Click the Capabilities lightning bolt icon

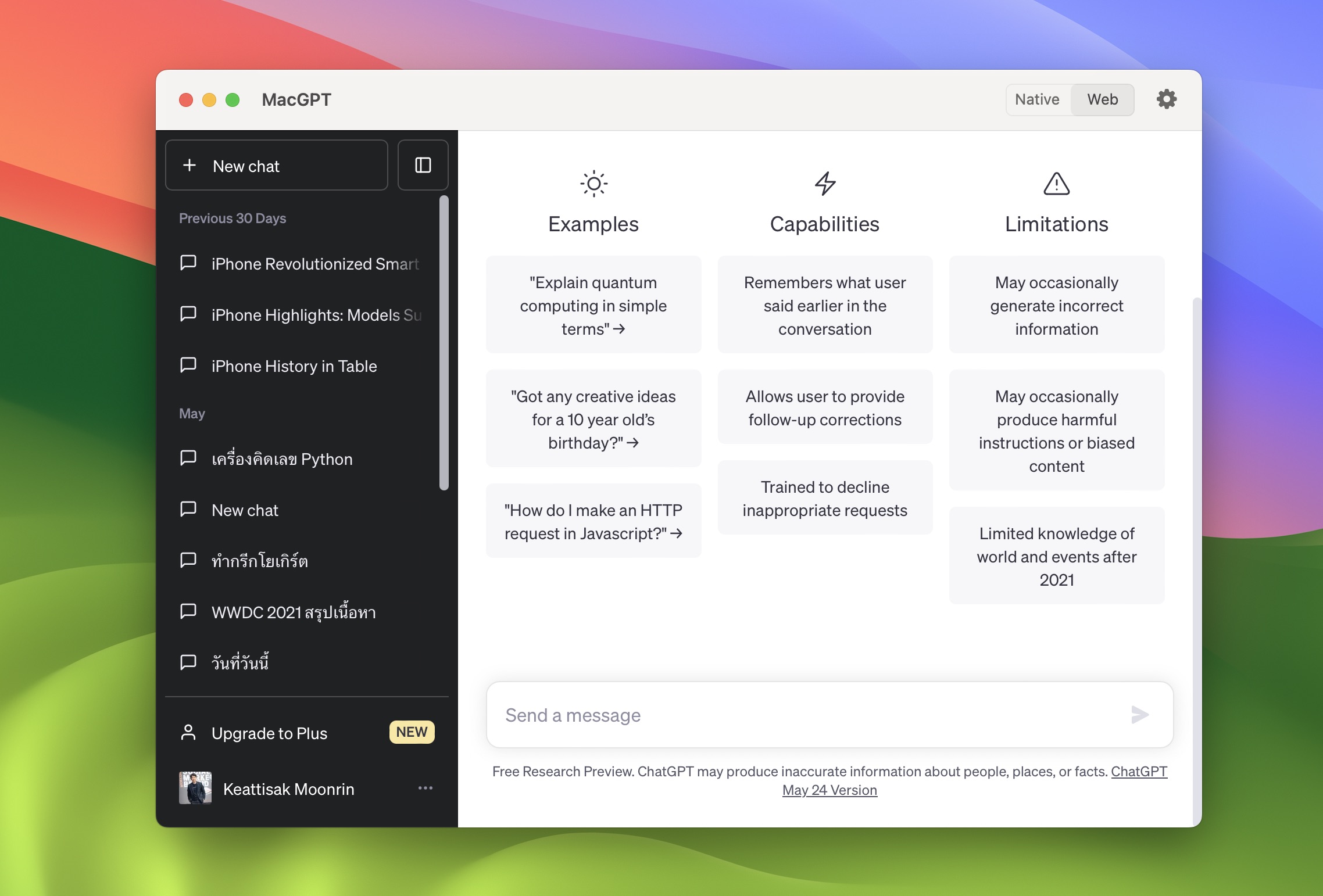tap(825, 184)
